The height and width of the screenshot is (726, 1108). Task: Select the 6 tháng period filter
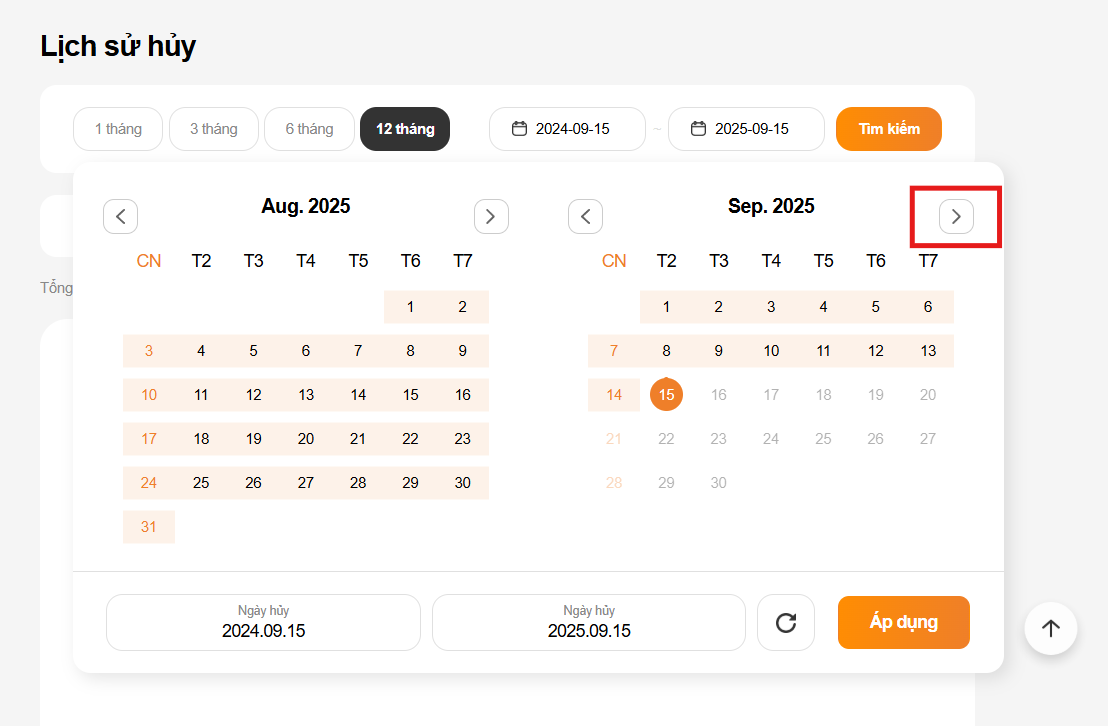coord(309,129)
